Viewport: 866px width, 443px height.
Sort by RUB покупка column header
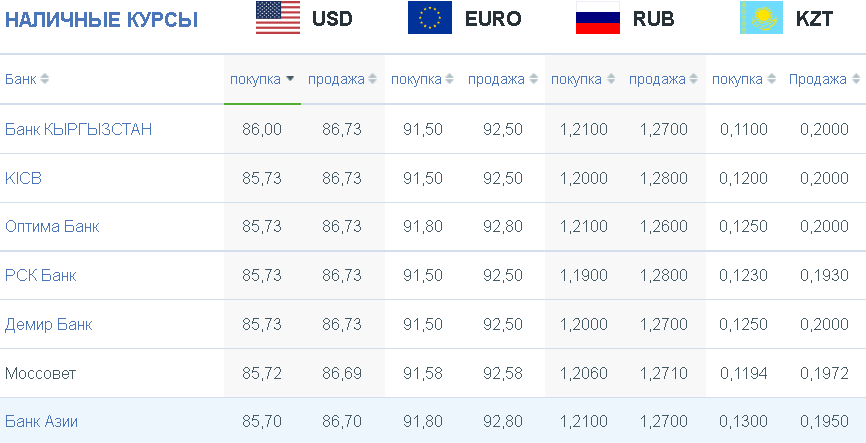click(583, 80)
